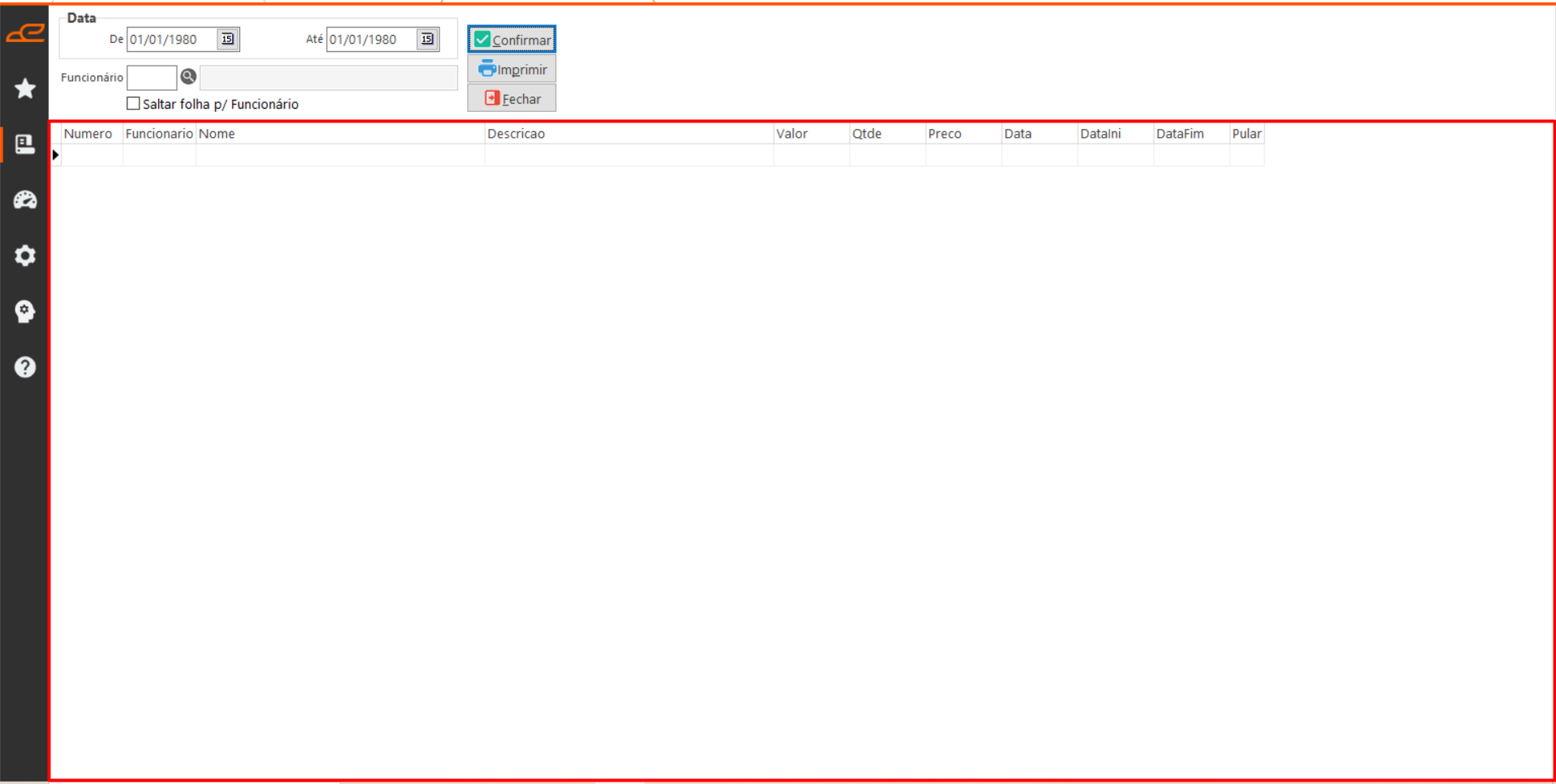Open the dashboard gauge icon

pyautogui.click(x=25, y=200)
